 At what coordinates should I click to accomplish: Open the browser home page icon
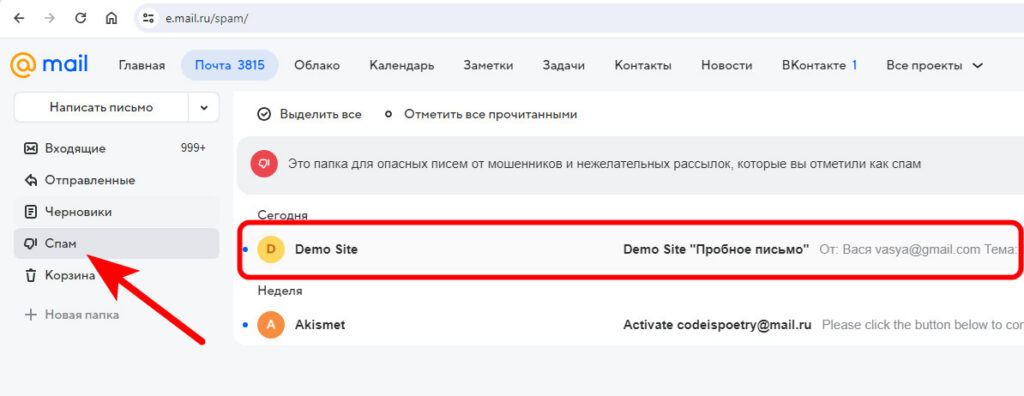(x=111, y=18)
